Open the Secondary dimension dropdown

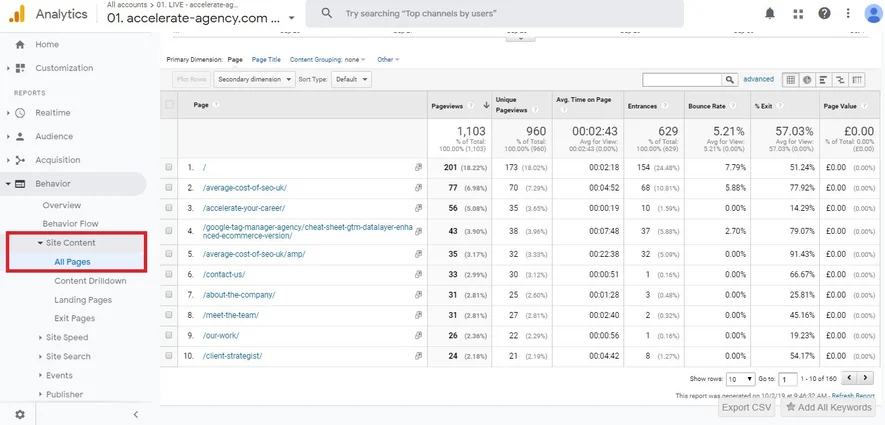click(255, 80)
